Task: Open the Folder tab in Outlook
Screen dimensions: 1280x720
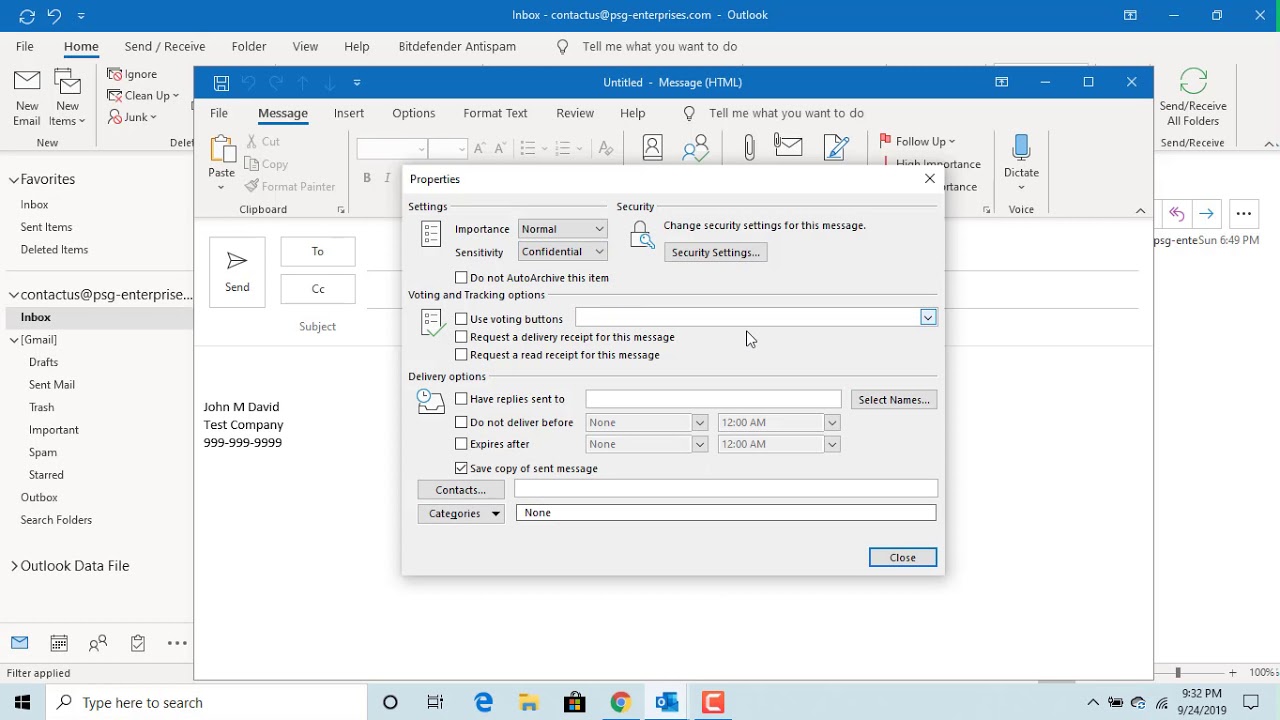Action: point(249,47)
